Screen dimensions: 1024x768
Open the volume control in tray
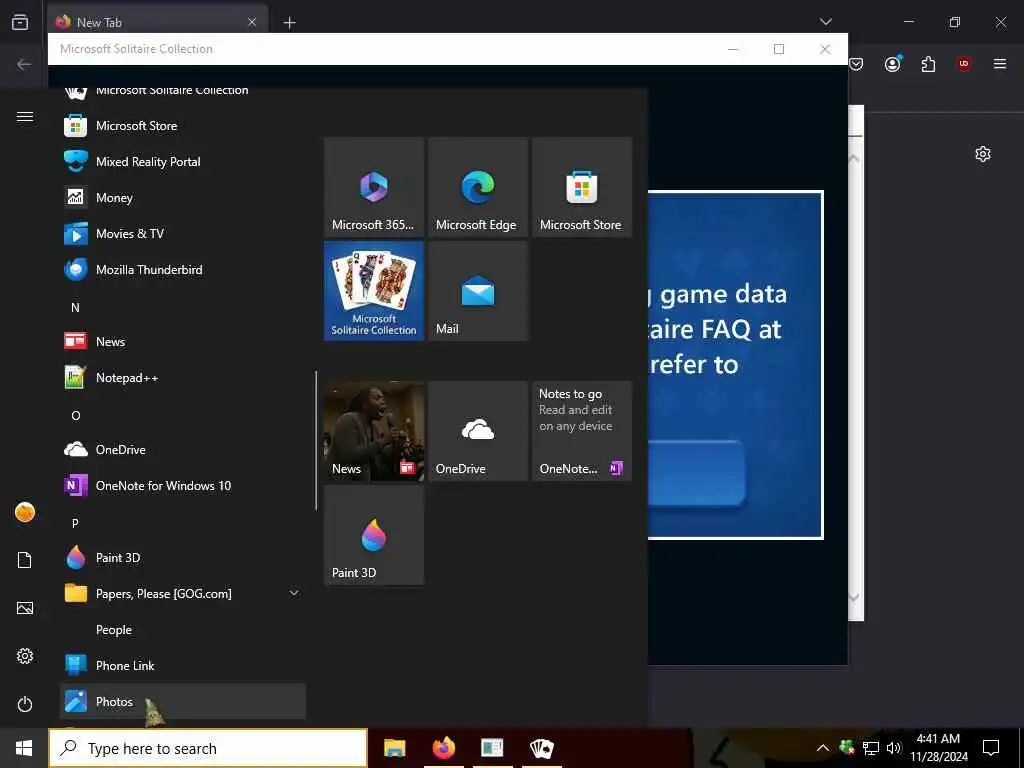[x=894, y=748]
